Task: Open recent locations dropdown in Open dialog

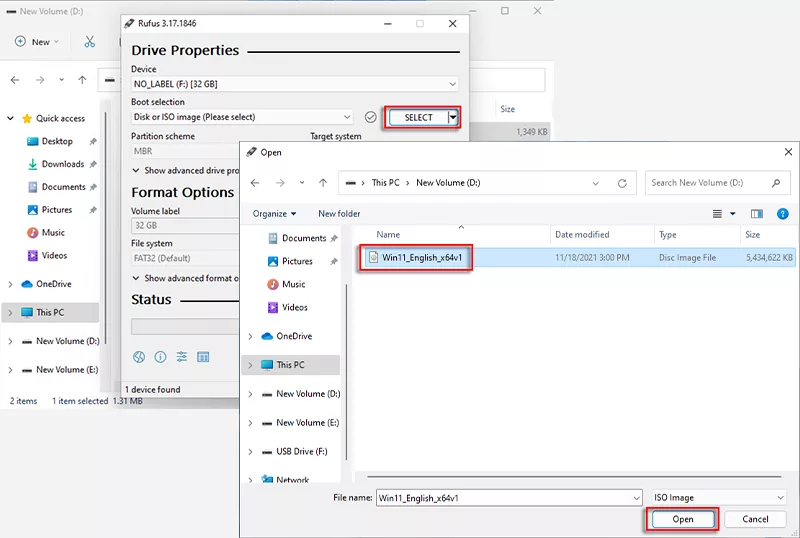Action: (x=302, y=183)
